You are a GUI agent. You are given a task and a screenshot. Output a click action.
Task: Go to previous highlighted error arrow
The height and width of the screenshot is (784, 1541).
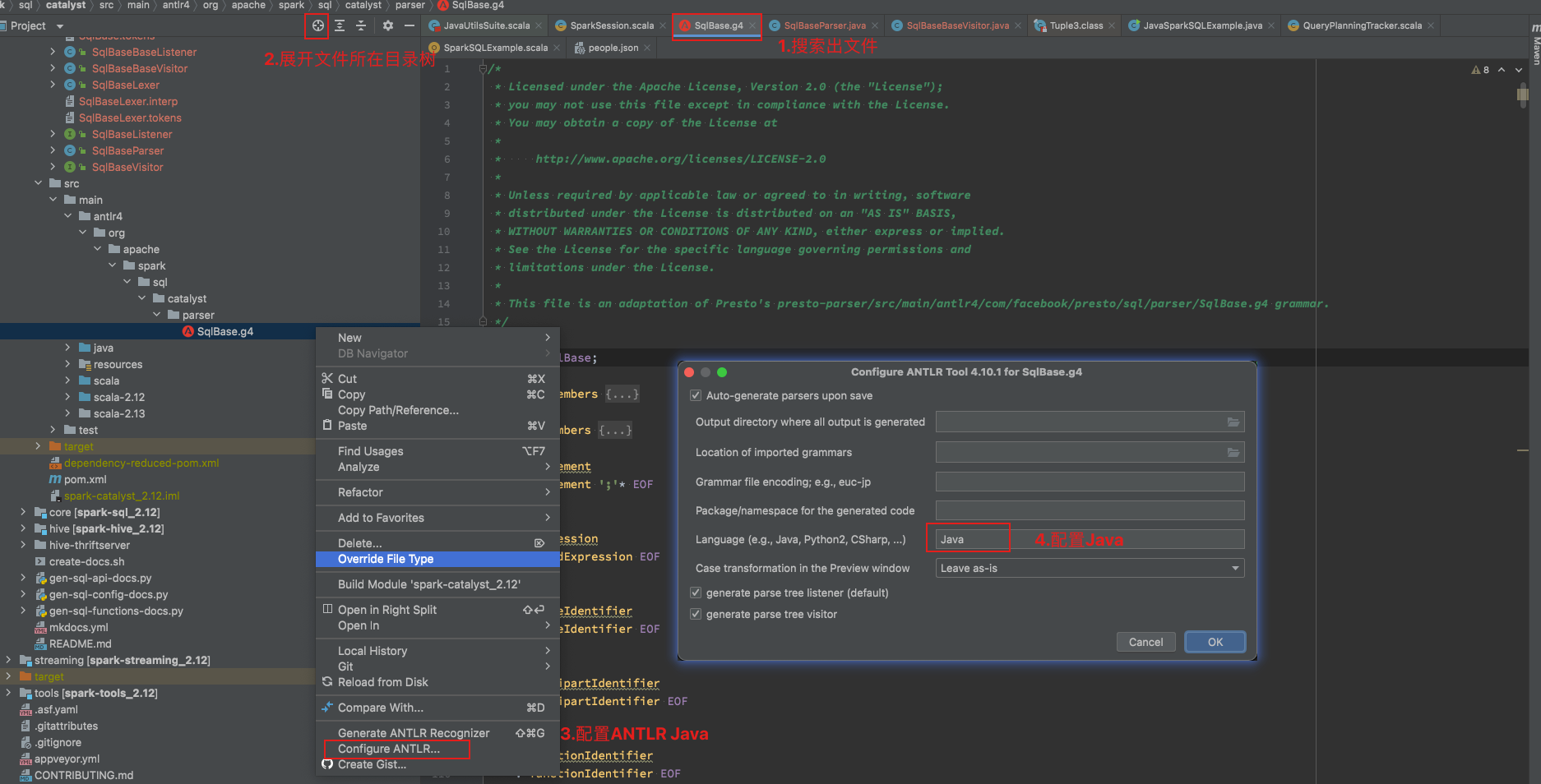1502,70
